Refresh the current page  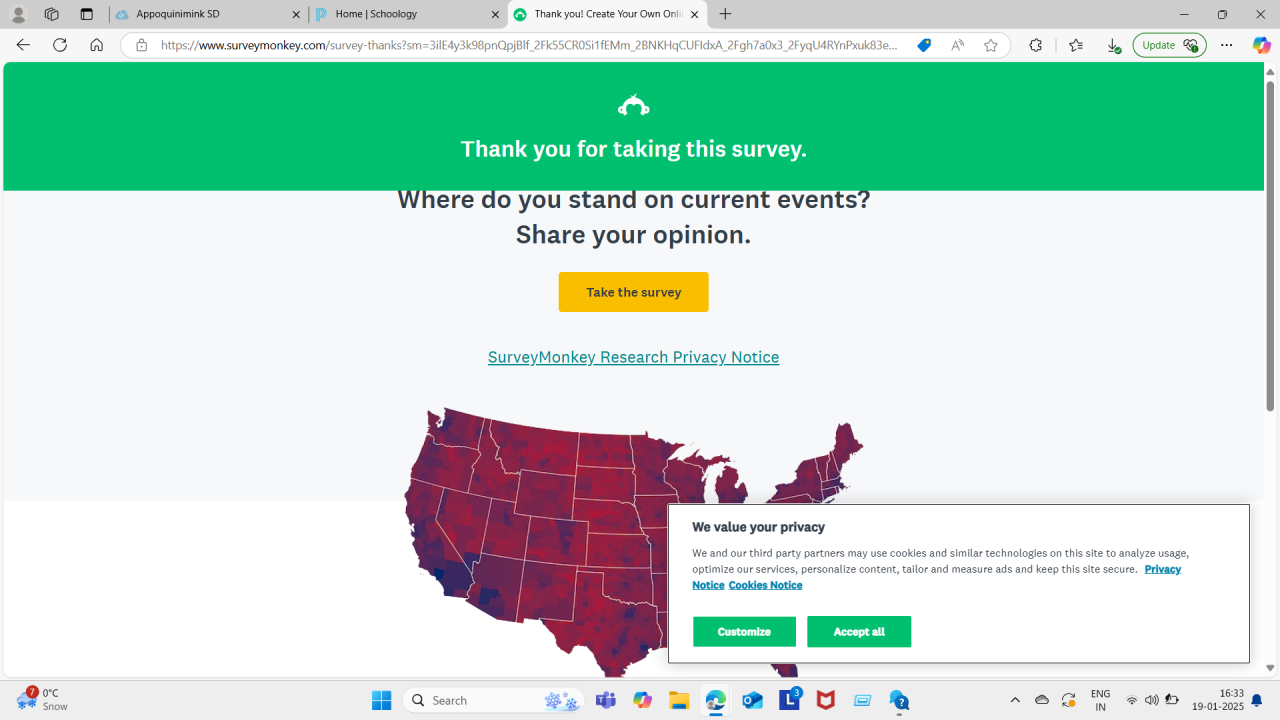[x=60, y=45]
